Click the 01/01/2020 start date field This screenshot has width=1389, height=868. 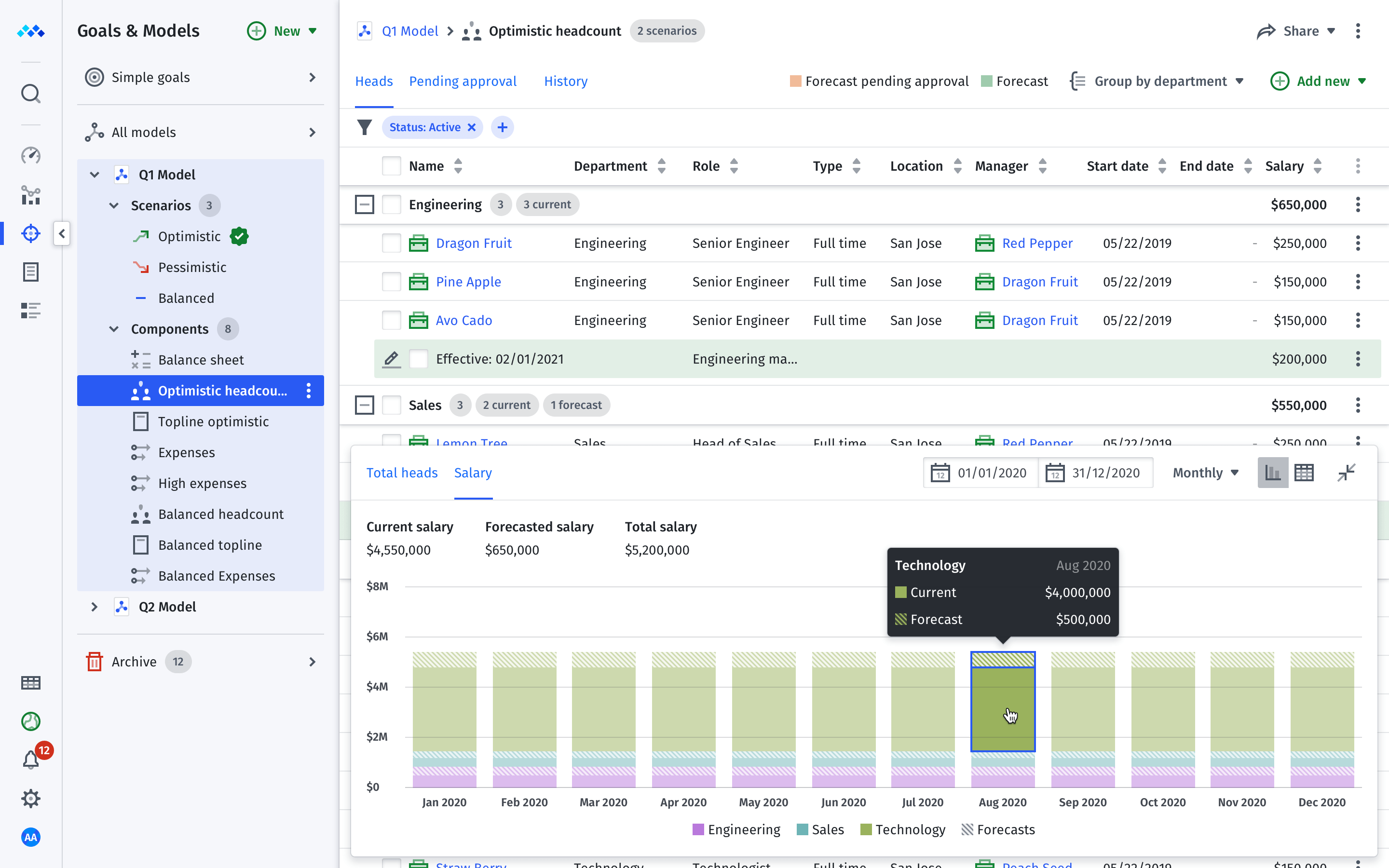click(x=980, y=473)
